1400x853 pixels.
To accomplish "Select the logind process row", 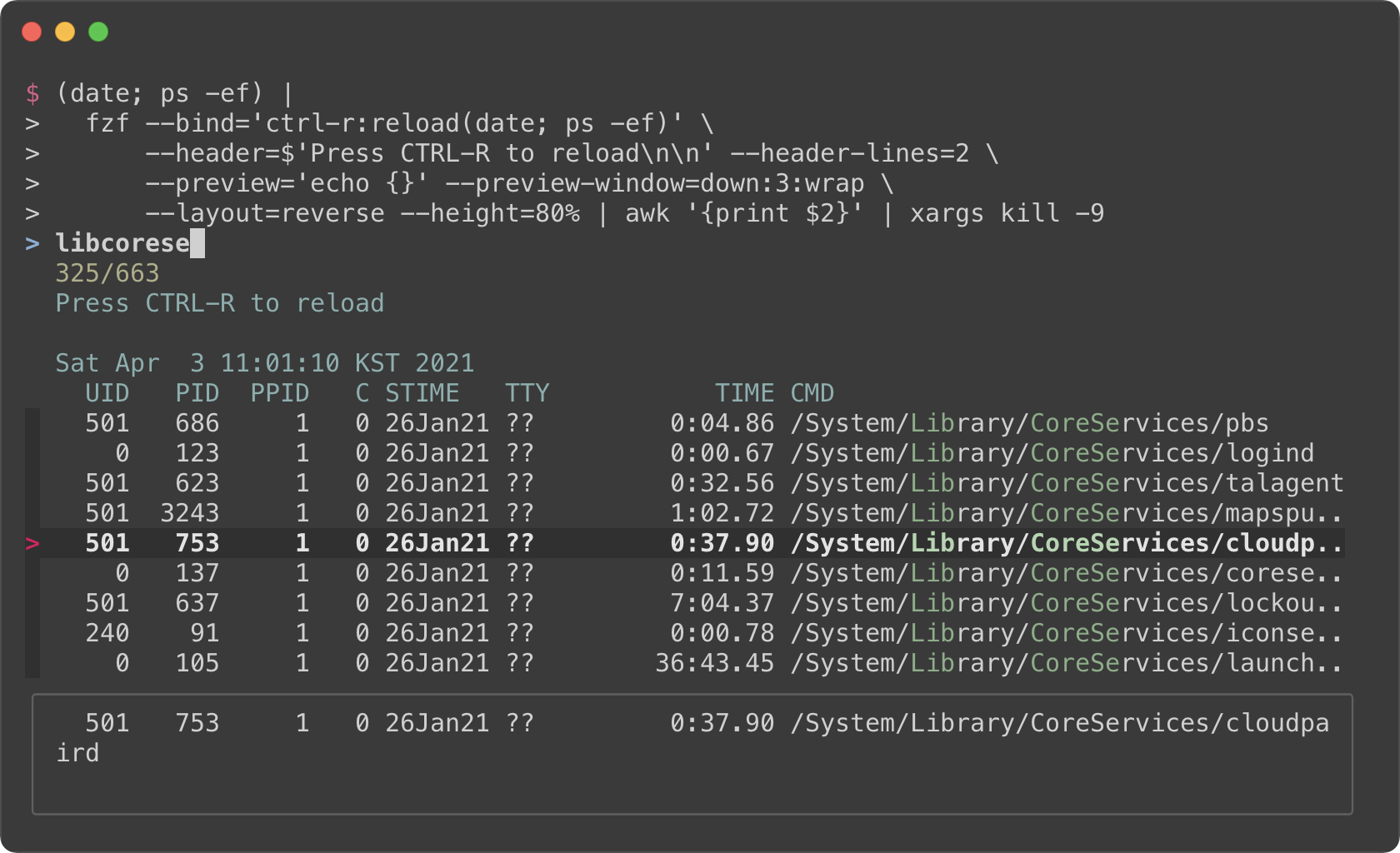I will point(692,453).
